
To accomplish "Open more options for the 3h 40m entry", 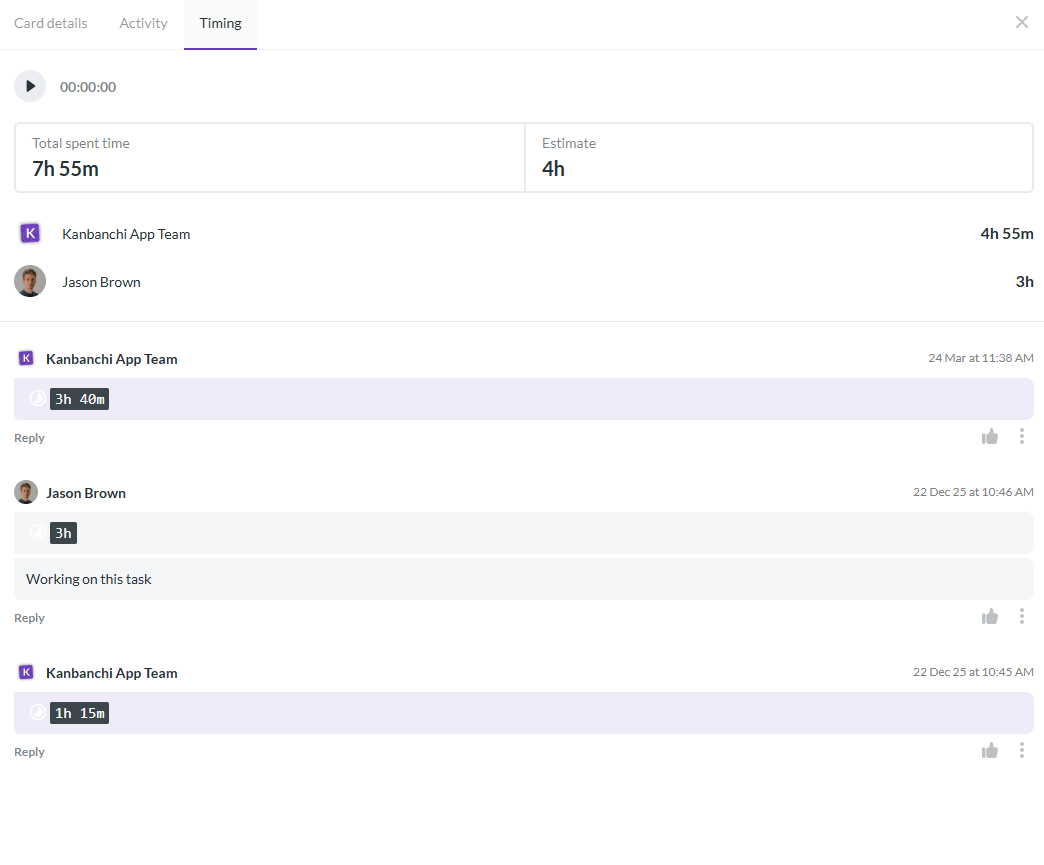I will (x=1021, y=437).
